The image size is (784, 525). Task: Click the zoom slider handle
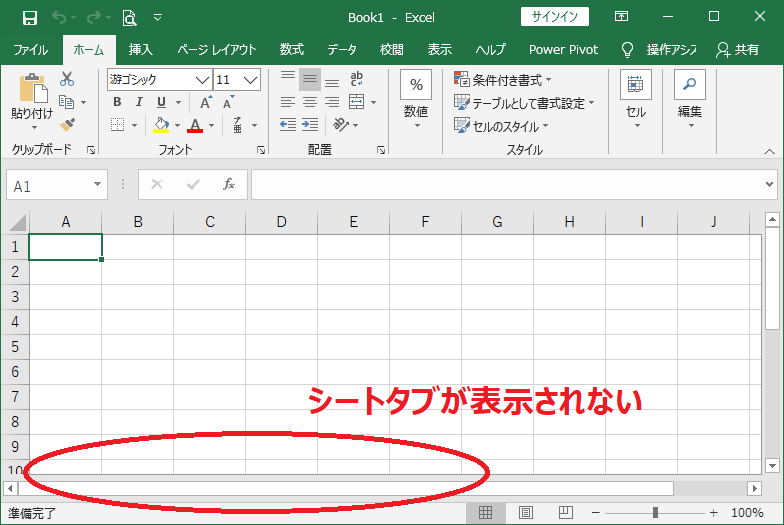coord(655,512)
